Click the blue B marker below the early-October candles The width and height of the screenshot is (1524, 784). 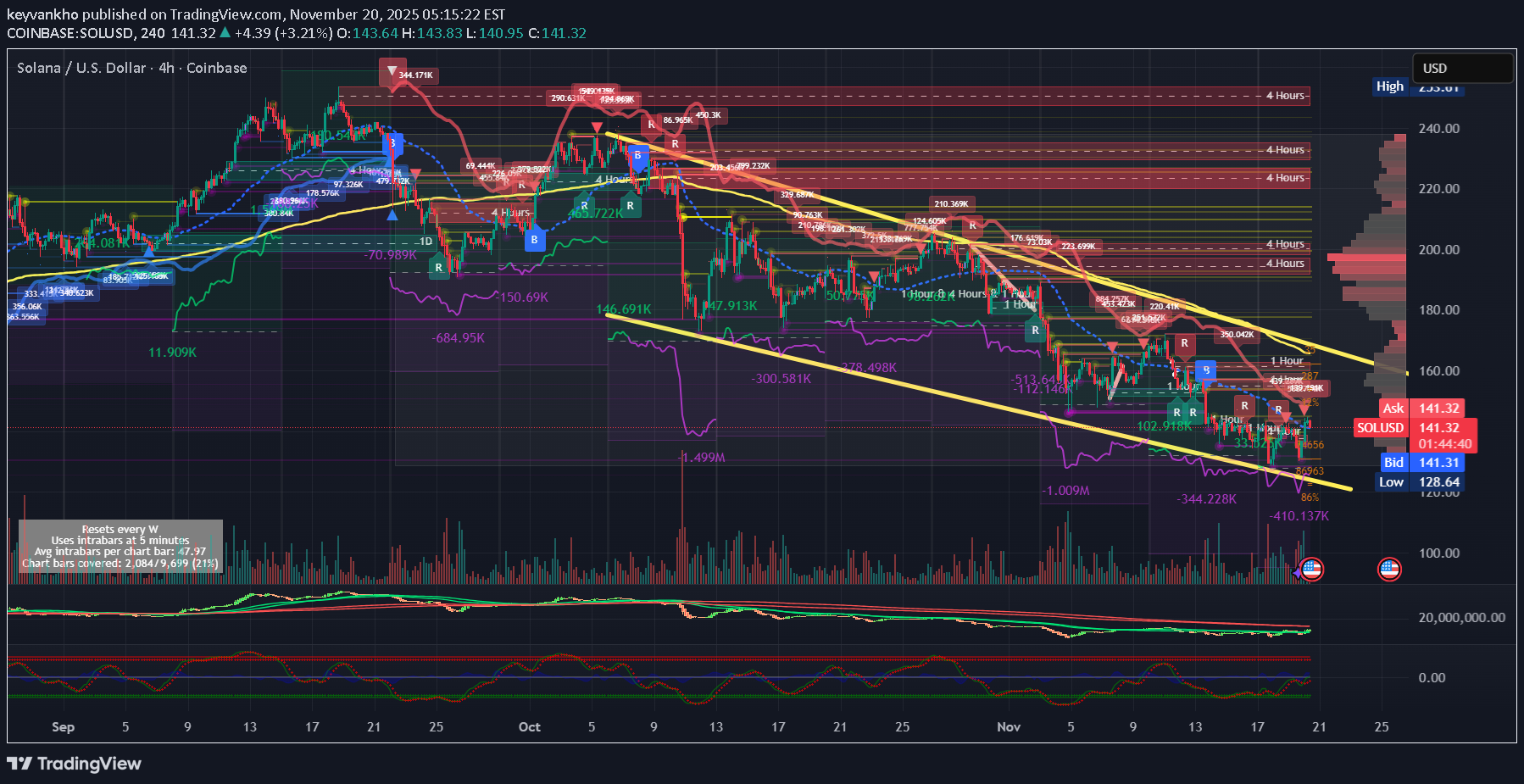pos(534,240)
